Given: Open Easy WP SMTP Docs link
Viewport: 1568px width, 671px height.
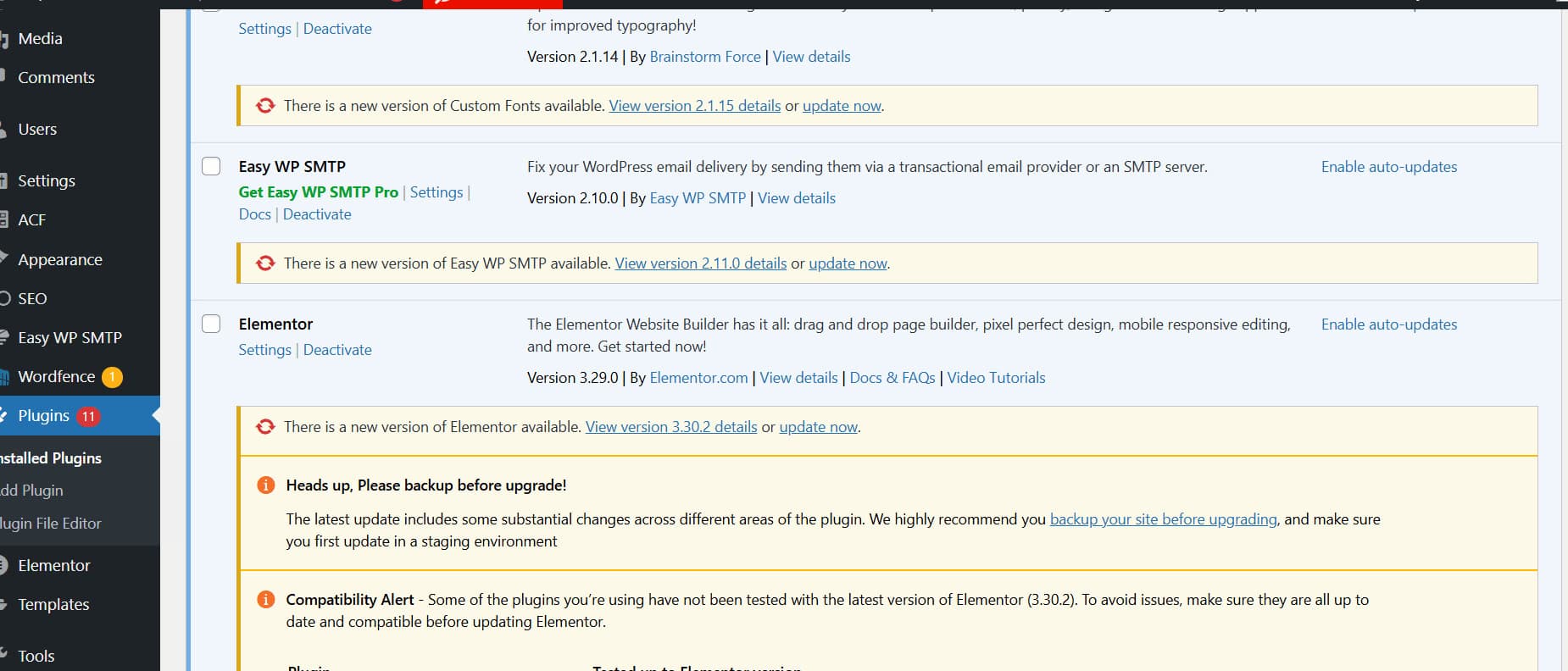Looking at the screenshot, I should [x=254, y=213].
